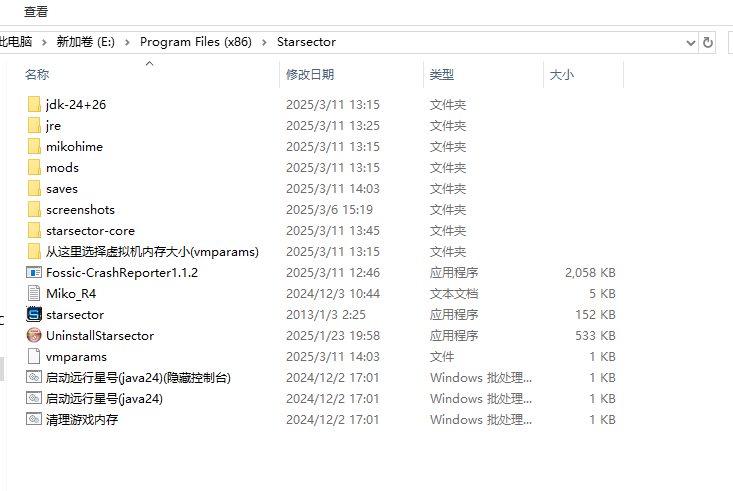Select the Fossic-CrashReporter1.1.2 application icon

tap(34, 272)
